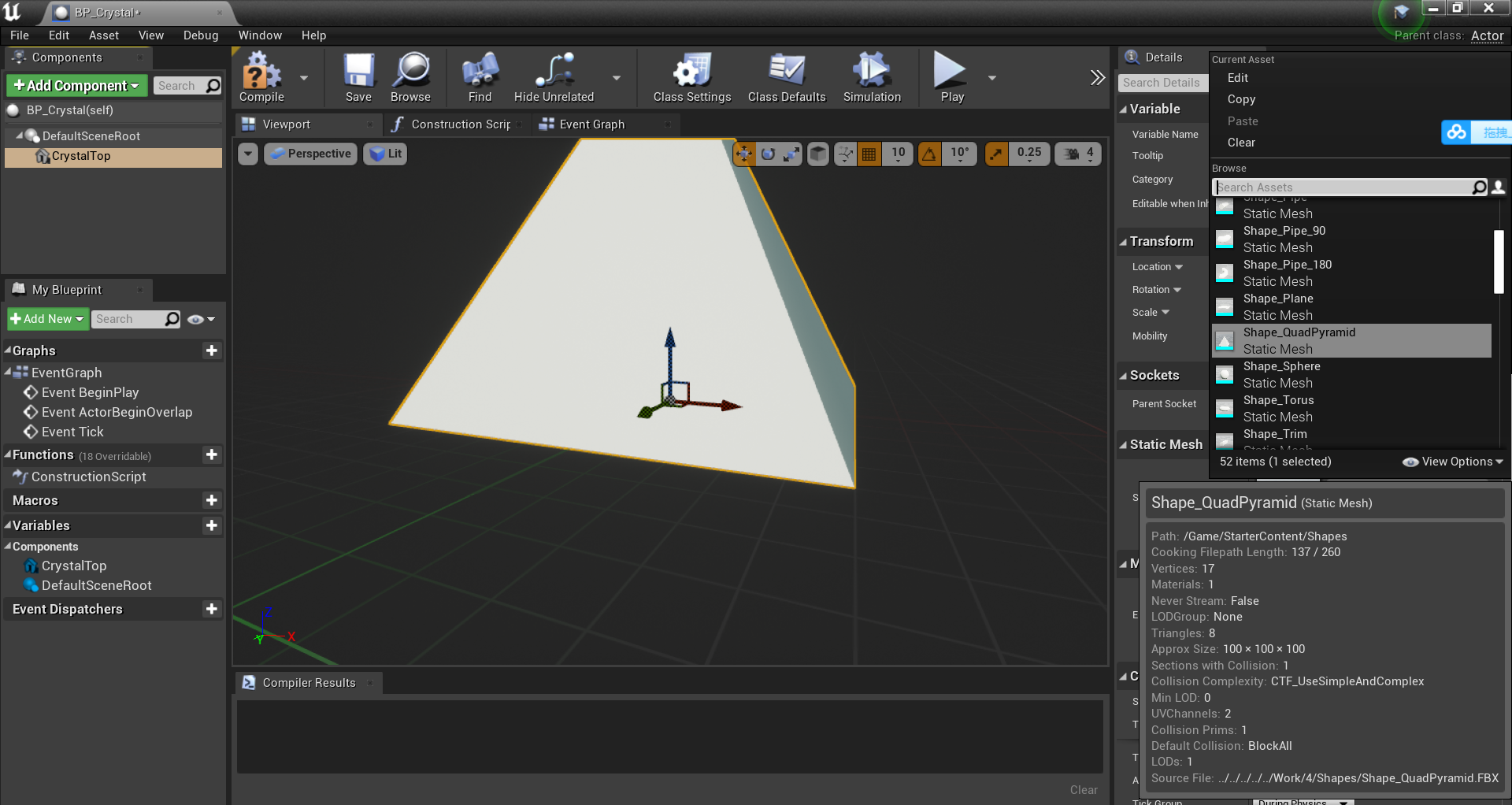
Task: Open Class Settings
Action: pyautogui.click(x=692, y=77)
